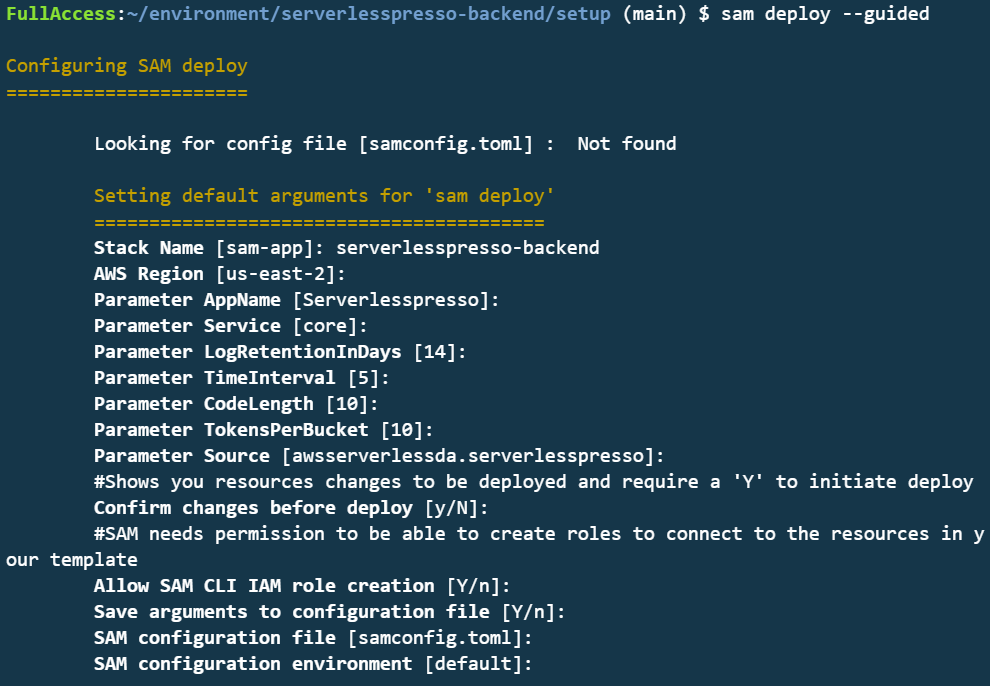Viewport: 990px width, 686px height.
Task: Click the FullAccess prompt label
Action: (x=61, y=14)
